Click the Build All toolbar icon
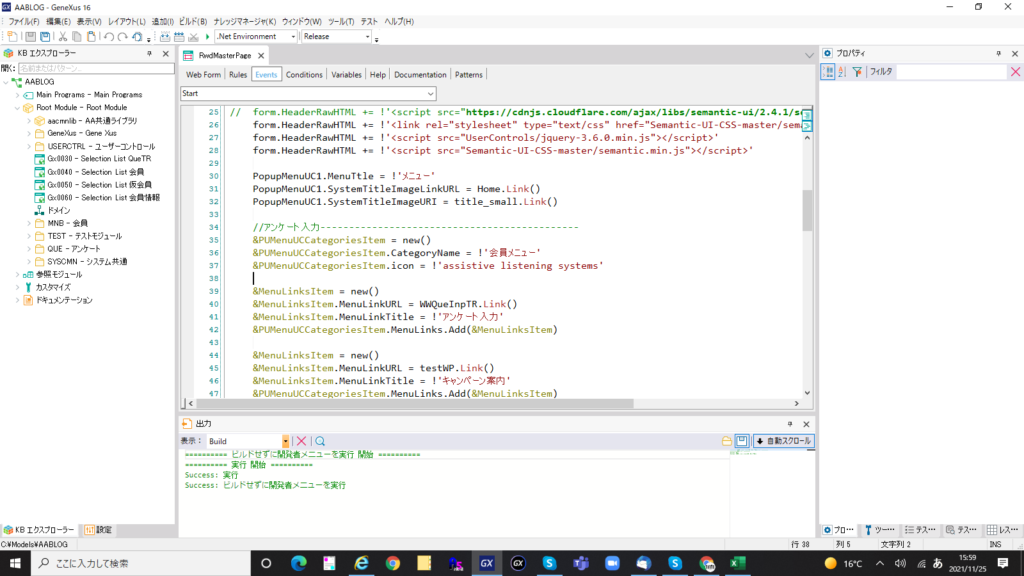Image resolution: width=1024 pixels, height=576 pixels. (165, 37)
